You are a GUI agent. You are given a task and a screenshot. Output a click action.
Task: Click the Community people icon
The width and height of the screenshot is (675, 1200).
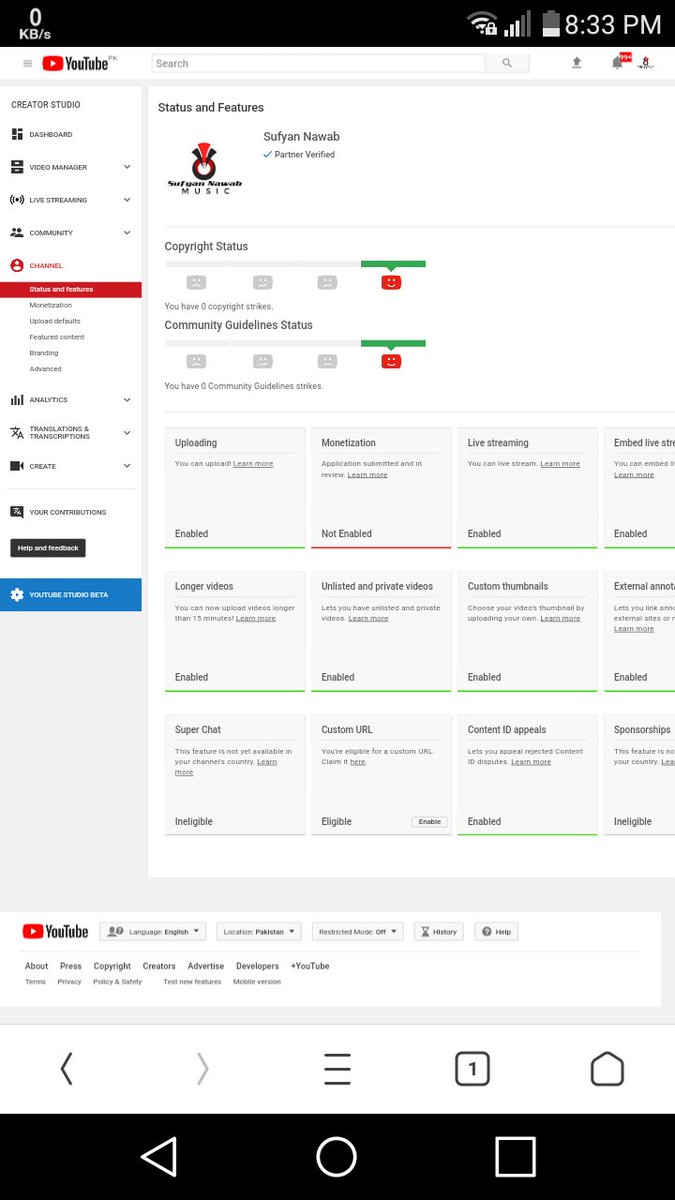click(x=17, y=232)
